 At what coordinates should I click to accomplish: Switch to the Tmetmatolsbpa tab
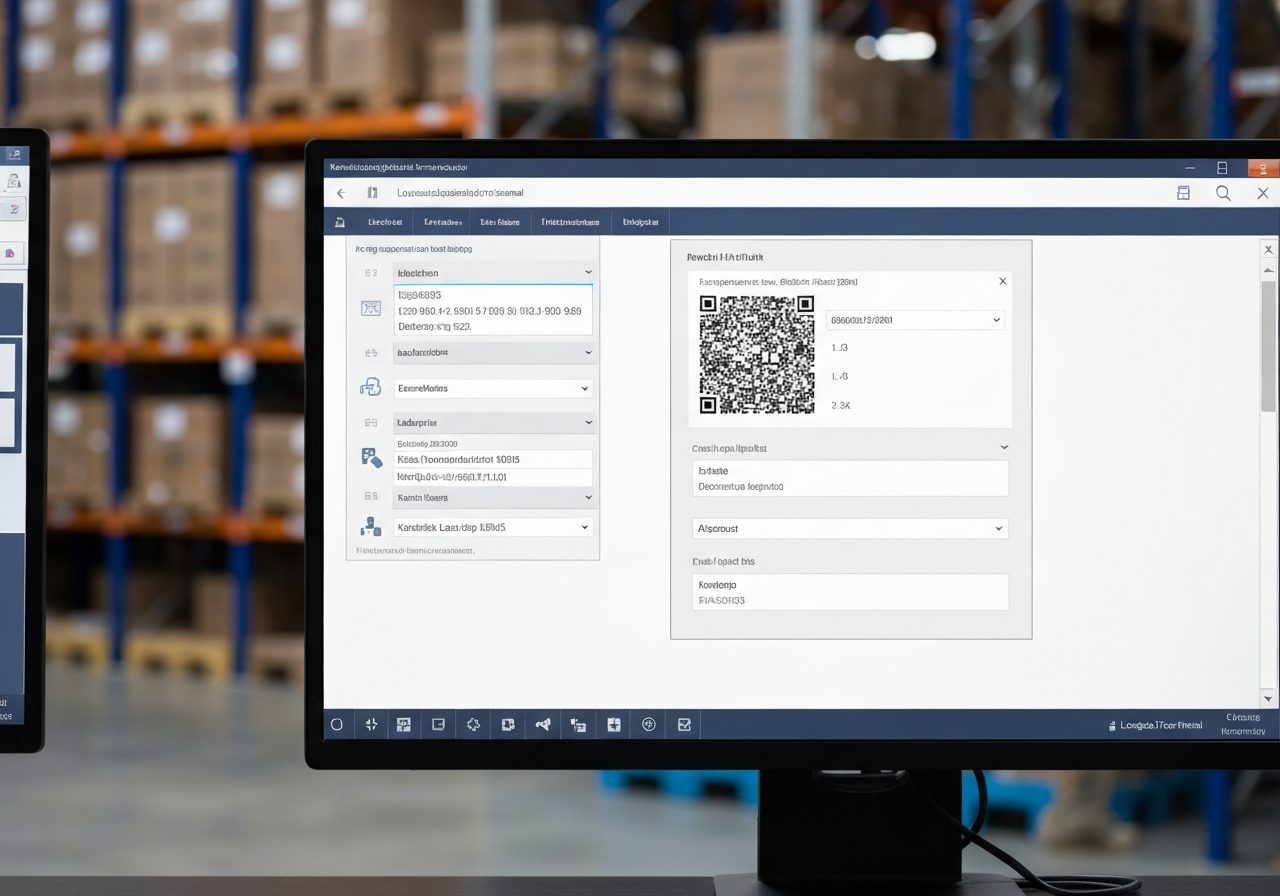click(570, 222)
